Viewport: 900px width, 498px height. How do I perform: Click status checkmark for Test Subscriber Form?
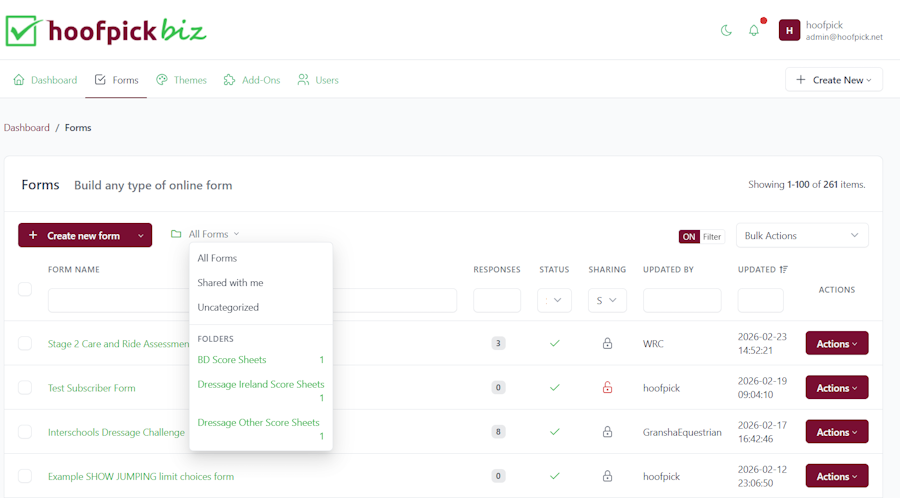[554, 388]
